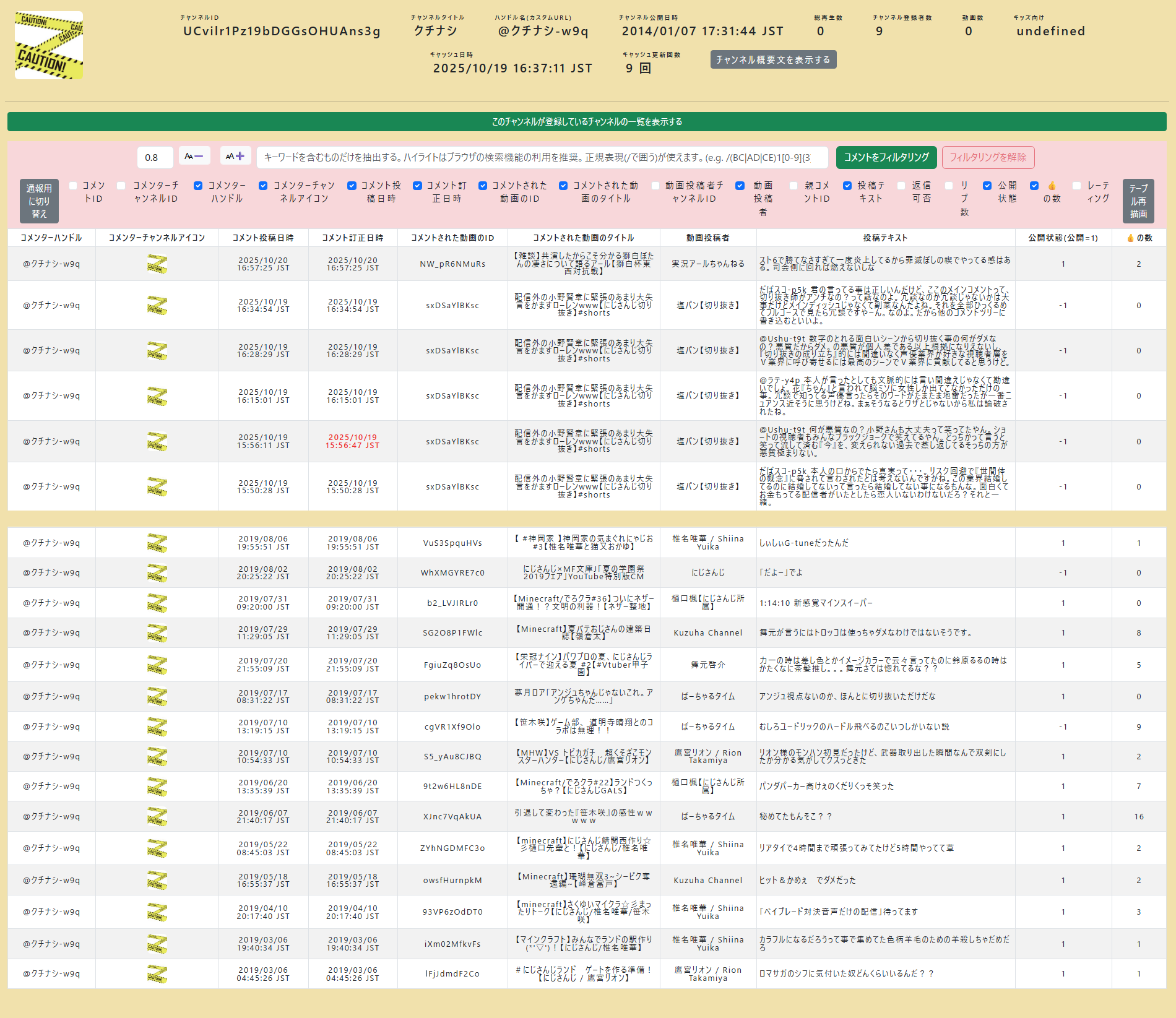Uncheck the 投稿テキスト column checkbox
1176x1018 pixels.
[847, 186]
